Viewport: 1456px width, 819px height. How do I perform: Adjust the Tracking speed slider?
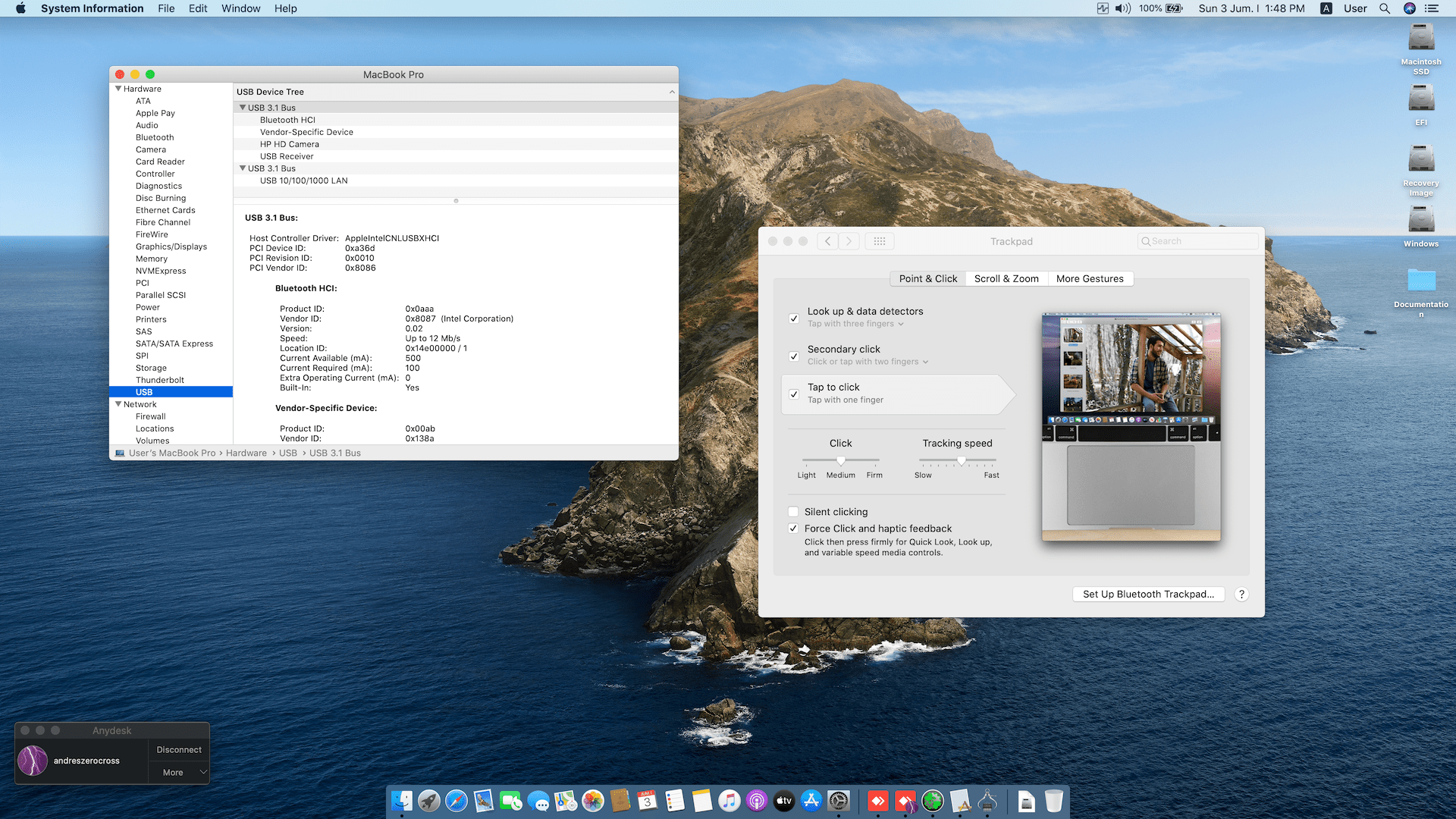[962, 460]
